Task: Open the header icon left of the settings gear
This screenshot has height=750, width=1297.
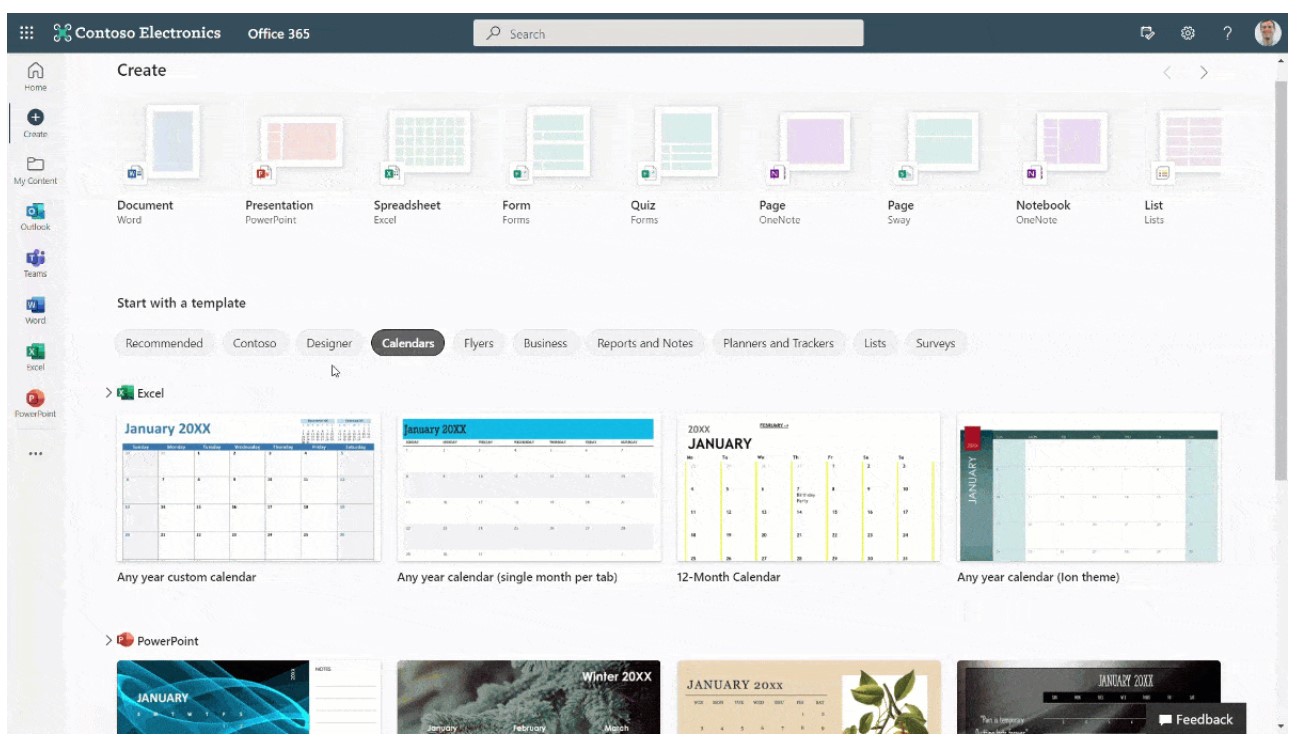Action: point(1148,33)
